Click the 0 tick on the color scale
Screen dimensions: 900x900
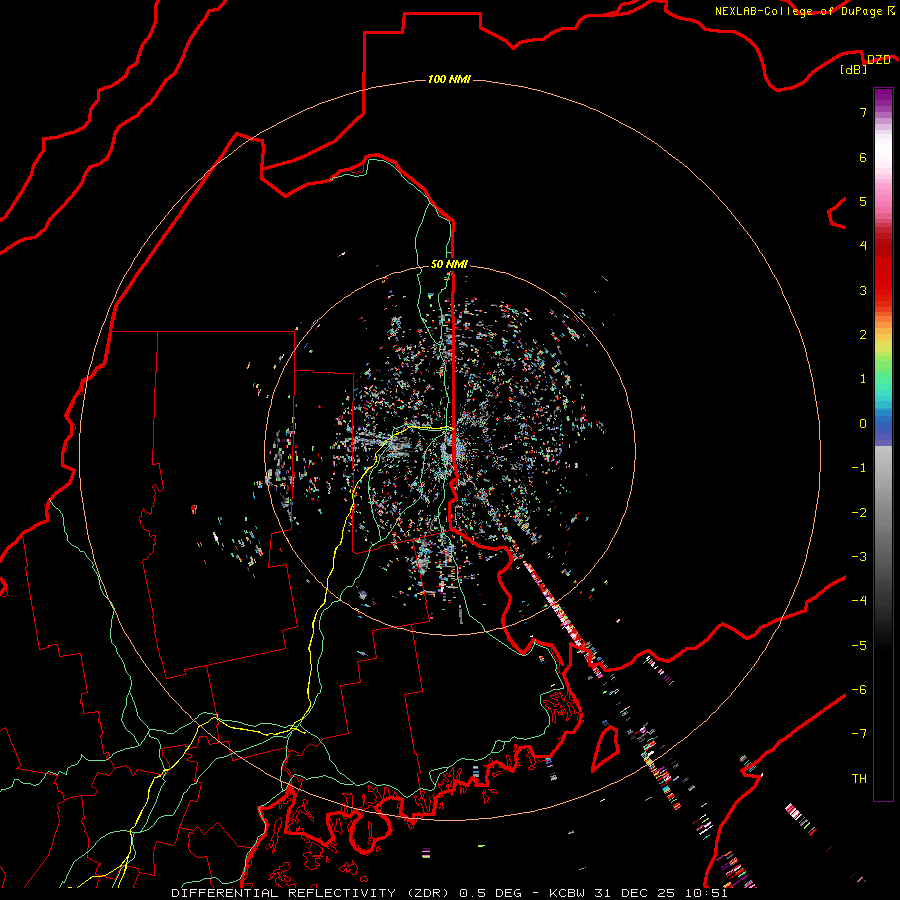click(863, 424)
